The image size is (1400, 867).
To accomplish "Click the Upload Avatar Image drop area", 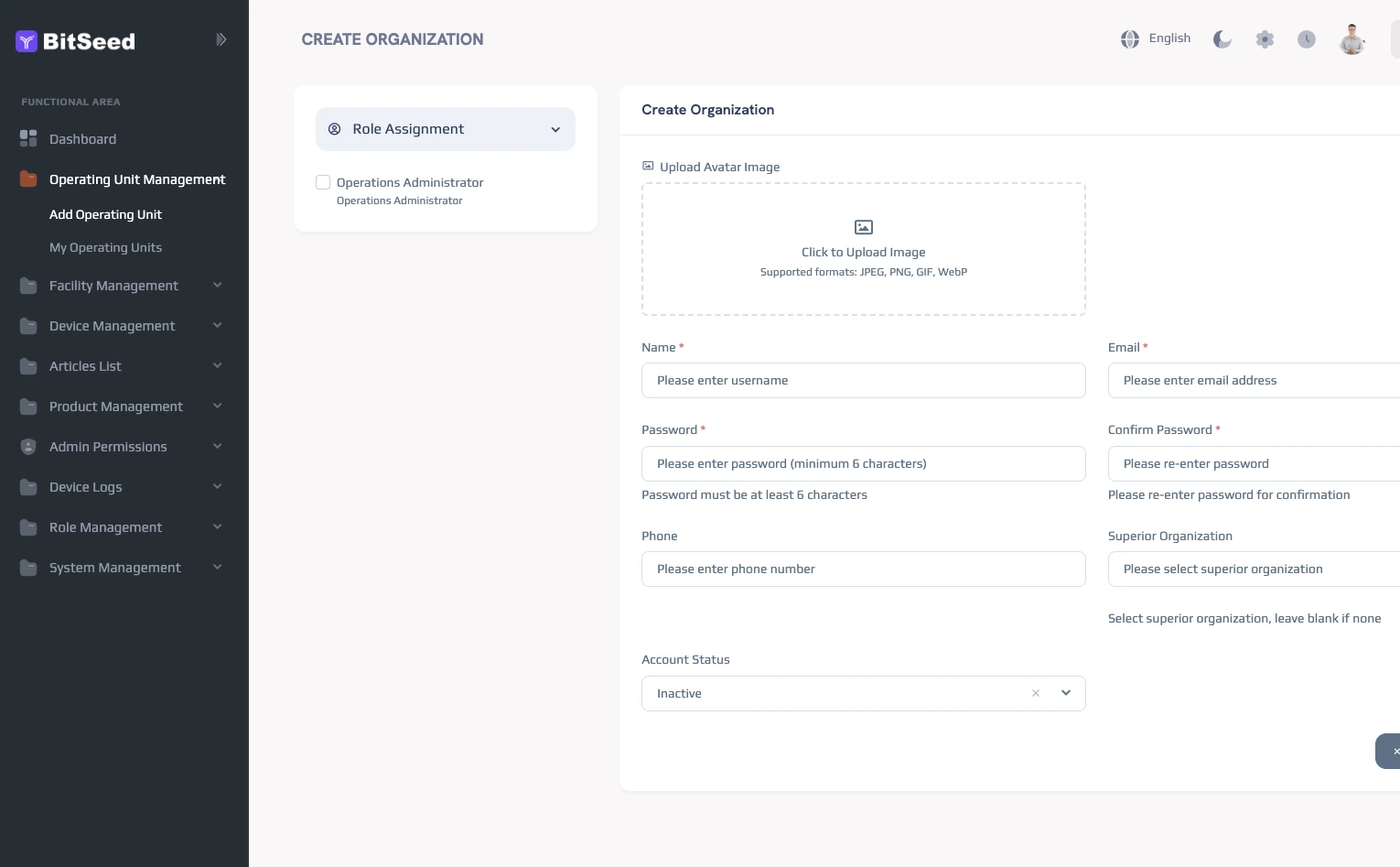I will click(x=864, y=249).
